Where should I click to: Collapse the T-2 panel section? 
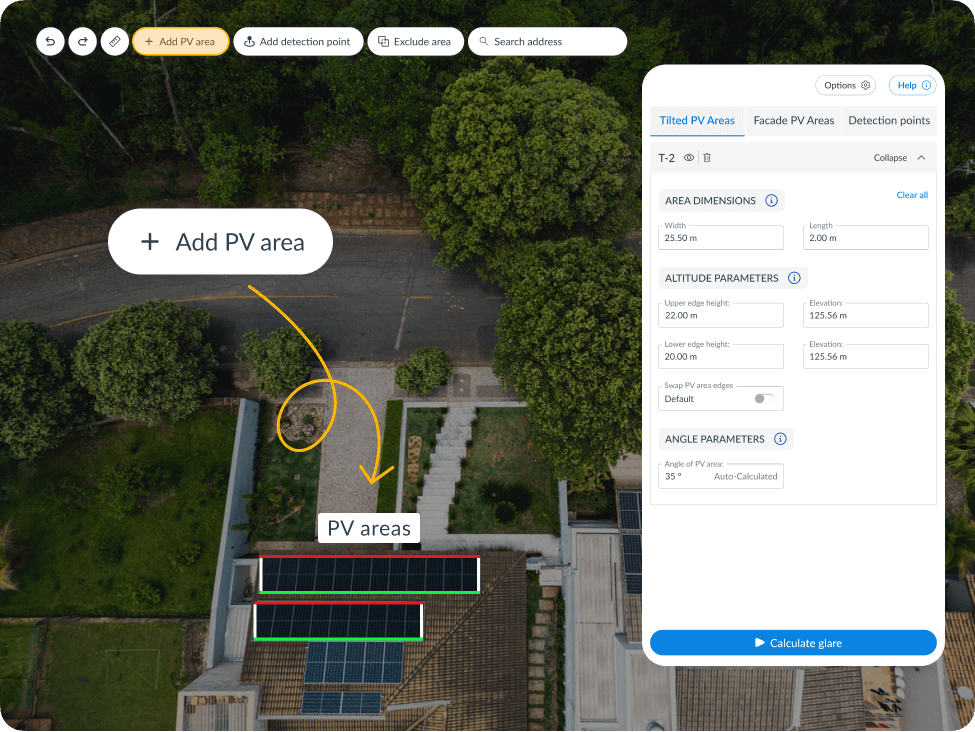pos(899,158)
